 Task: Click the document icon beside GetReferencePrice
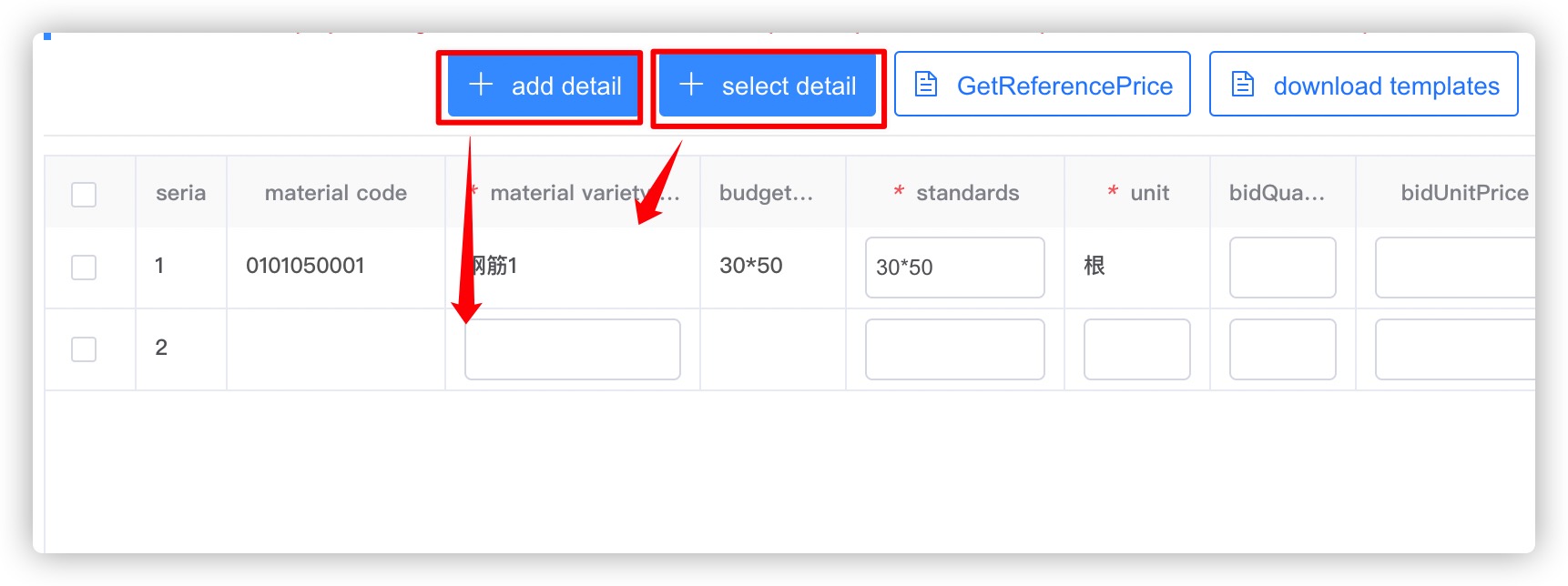[x=925, y=83]
